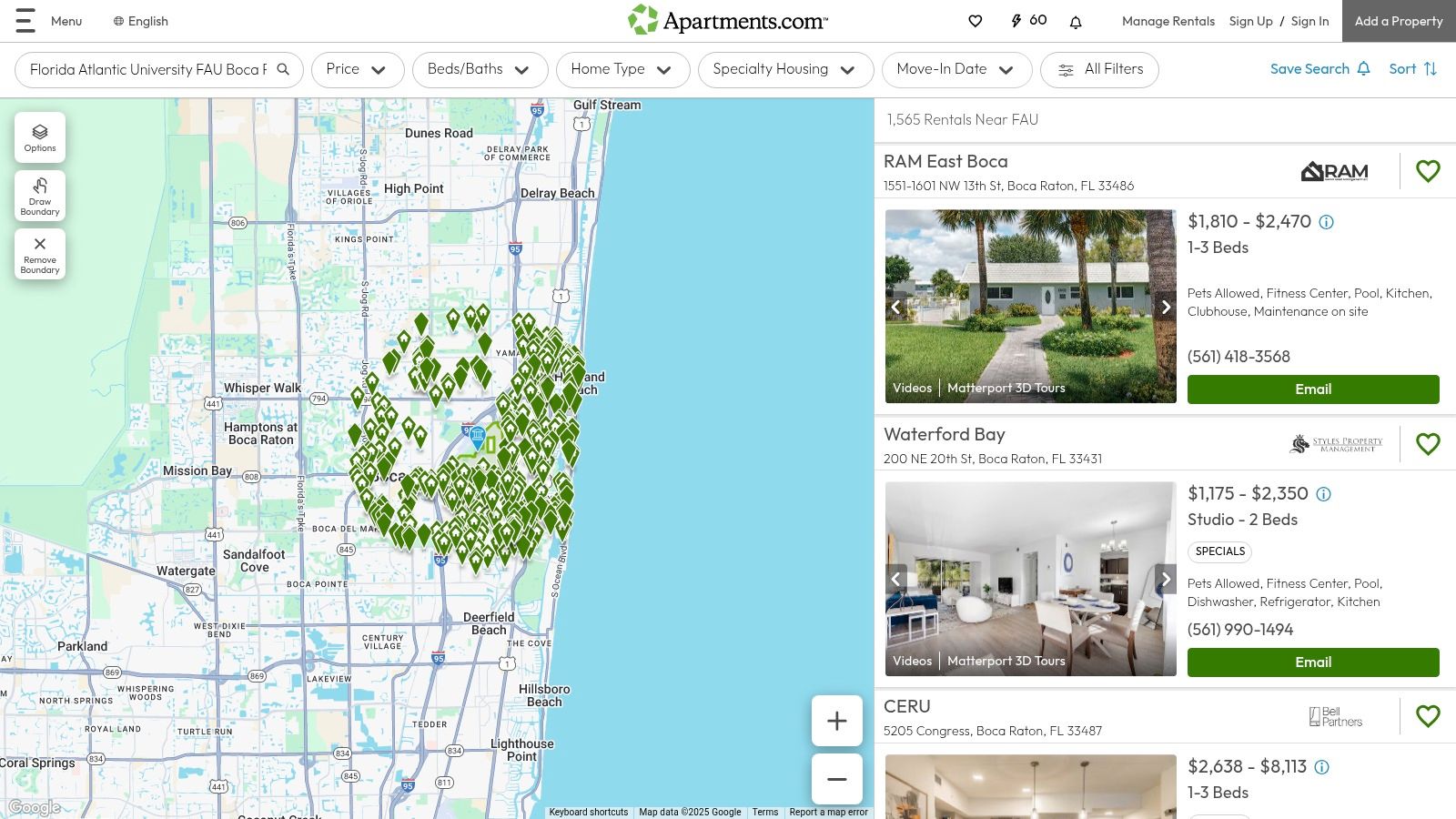The image size is (1456, 819).
Task: Open All Filters panel
Action: click(1099, 69)
